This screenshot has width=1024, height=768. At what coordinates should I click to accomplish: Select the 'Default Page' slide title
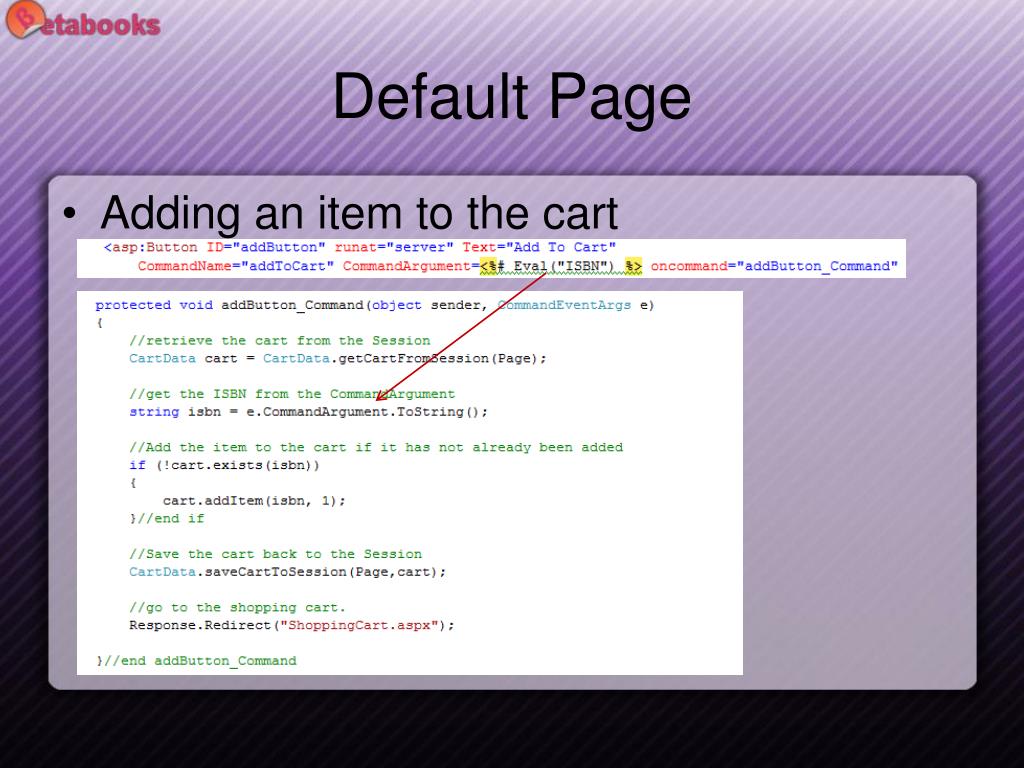pos(511,98)
